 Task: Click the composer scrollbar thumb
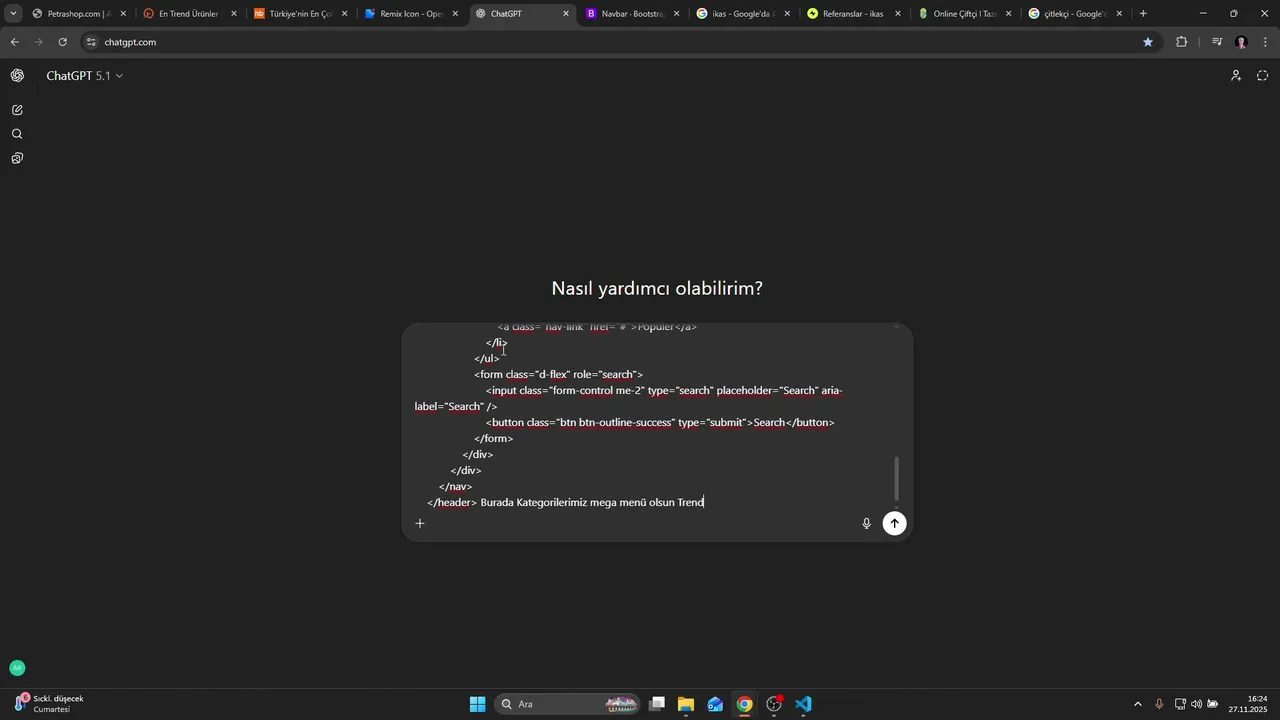click(897, 479)
